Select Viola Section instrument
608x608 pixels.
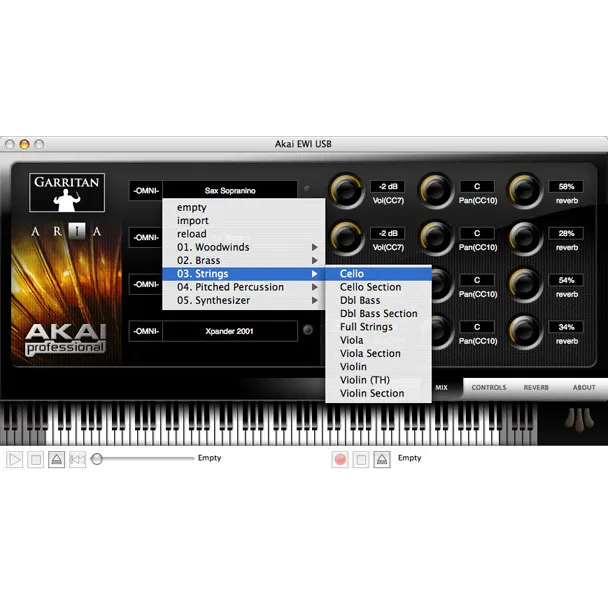pos(378,354)
